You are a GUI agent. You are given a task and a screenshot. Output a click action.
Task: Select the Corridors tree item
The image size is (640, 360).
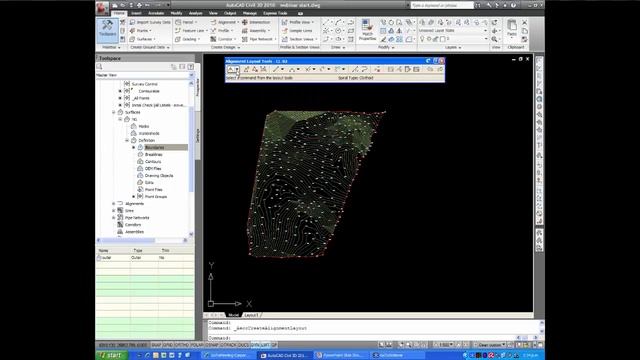133,225
